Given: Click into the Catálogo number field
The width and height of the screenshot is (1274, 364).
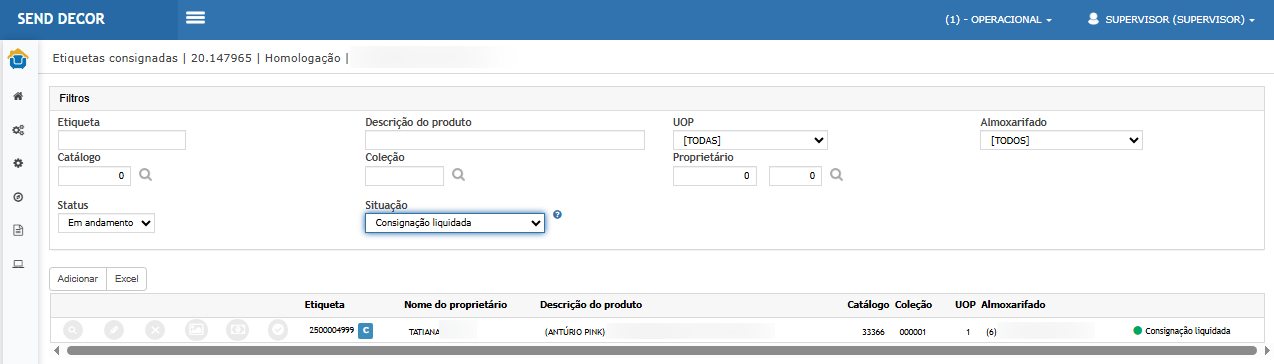Looking at the screenshot, I should point(94,176).
